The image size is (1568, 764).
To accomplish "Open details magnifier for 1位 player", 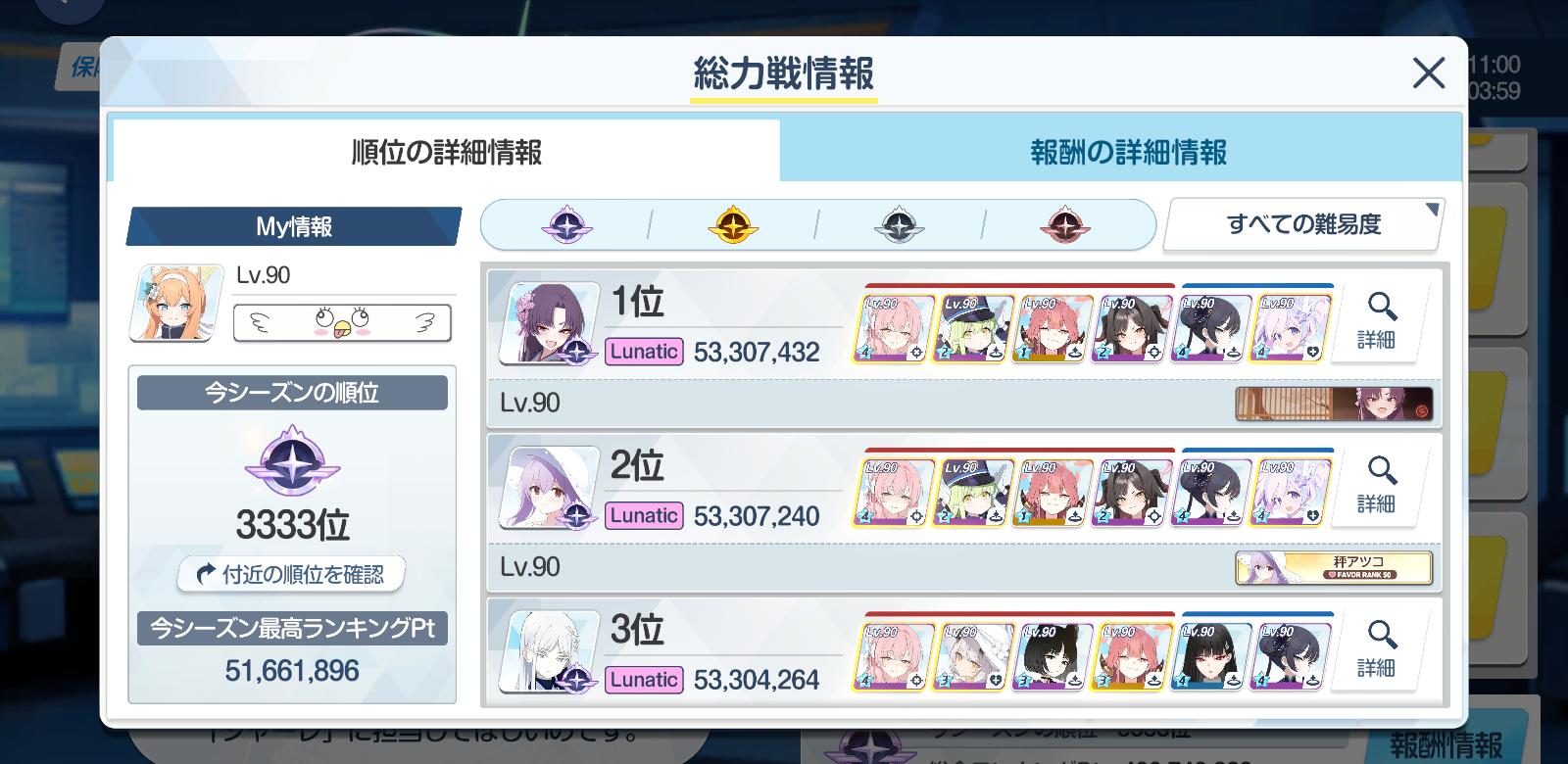I will [1380, 321].
